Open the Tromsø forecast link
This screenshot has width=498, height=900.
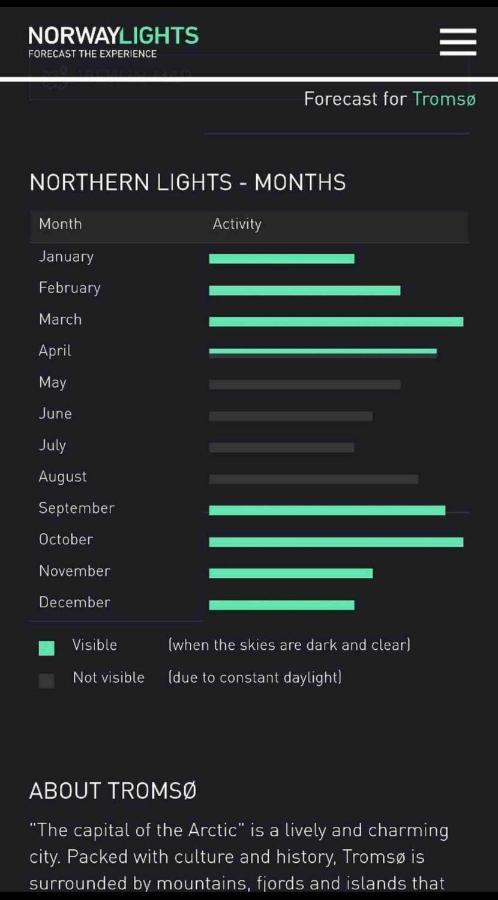444,99
